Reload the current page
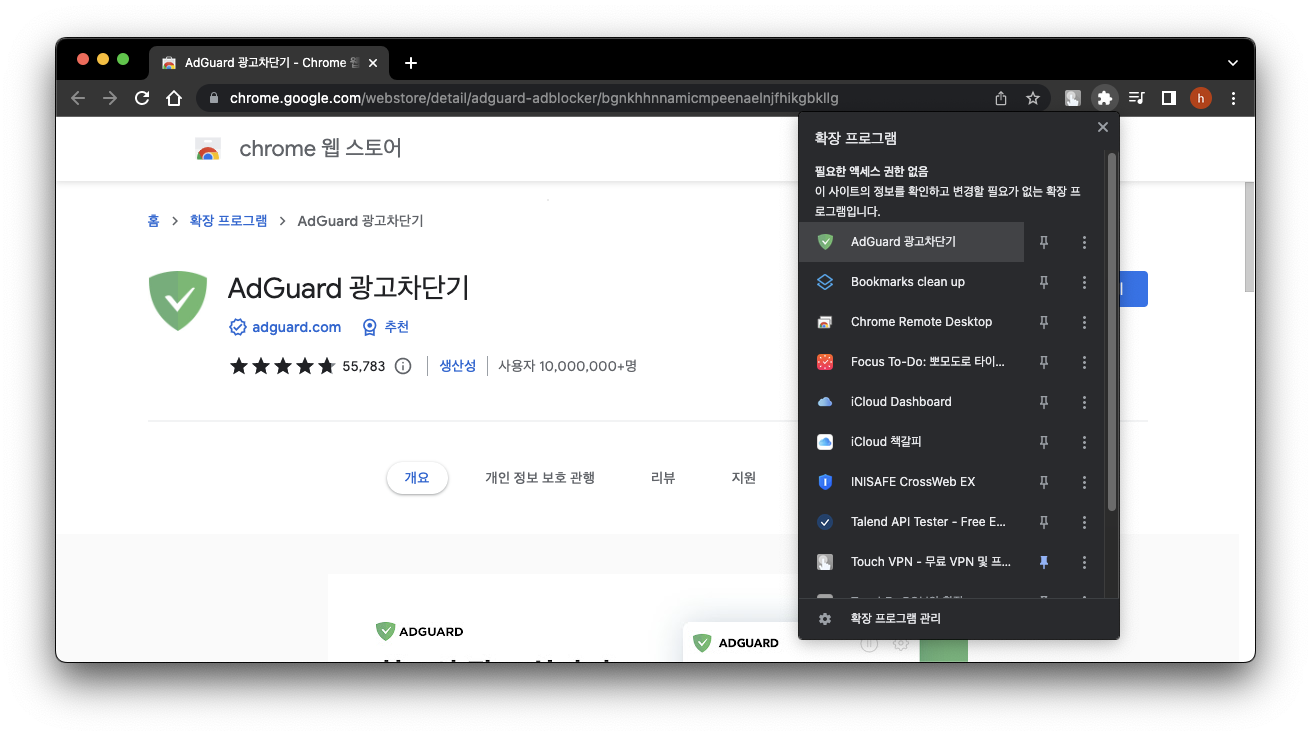The height and width of the screenshot is (736, 1311). tap(142, 98)
